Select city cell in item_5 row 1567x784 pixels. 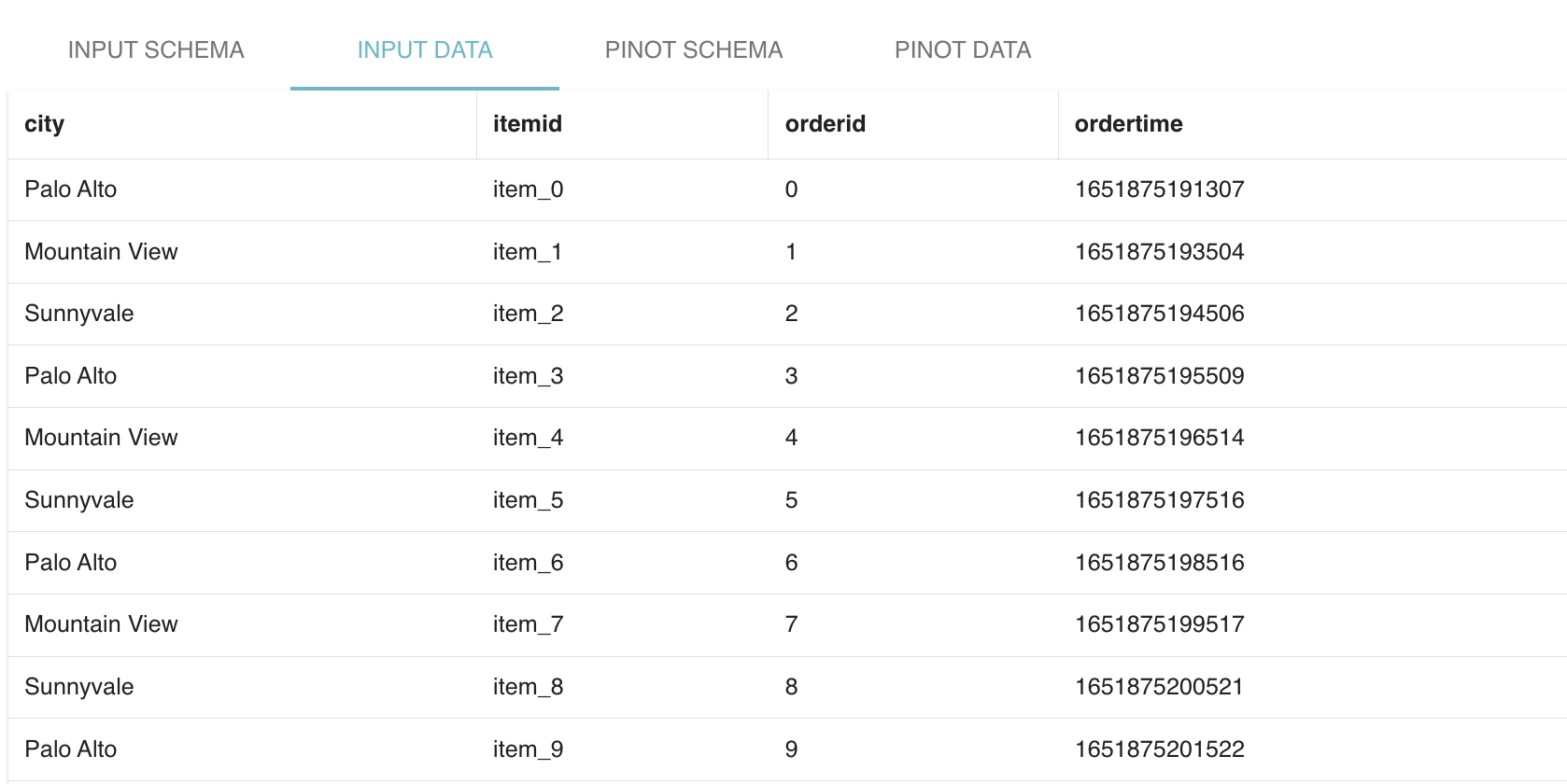[x=243, y=500]
